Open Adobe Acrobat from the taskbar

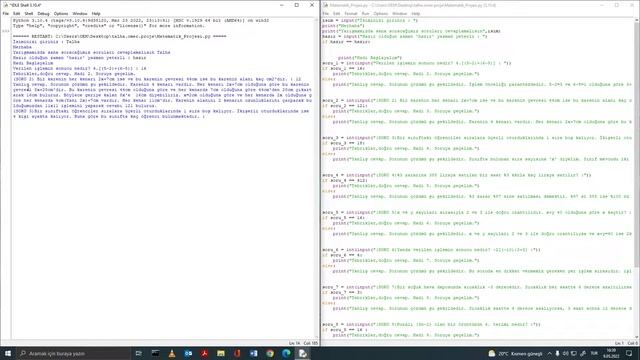pos(204,353)
